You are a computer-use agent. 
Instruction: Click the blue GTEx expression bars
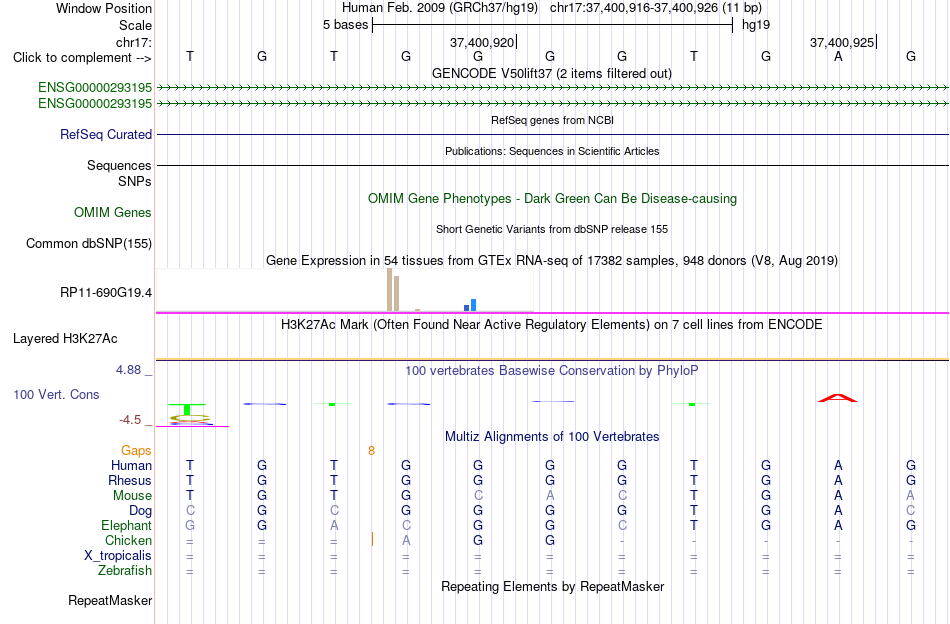click(470, 305)
